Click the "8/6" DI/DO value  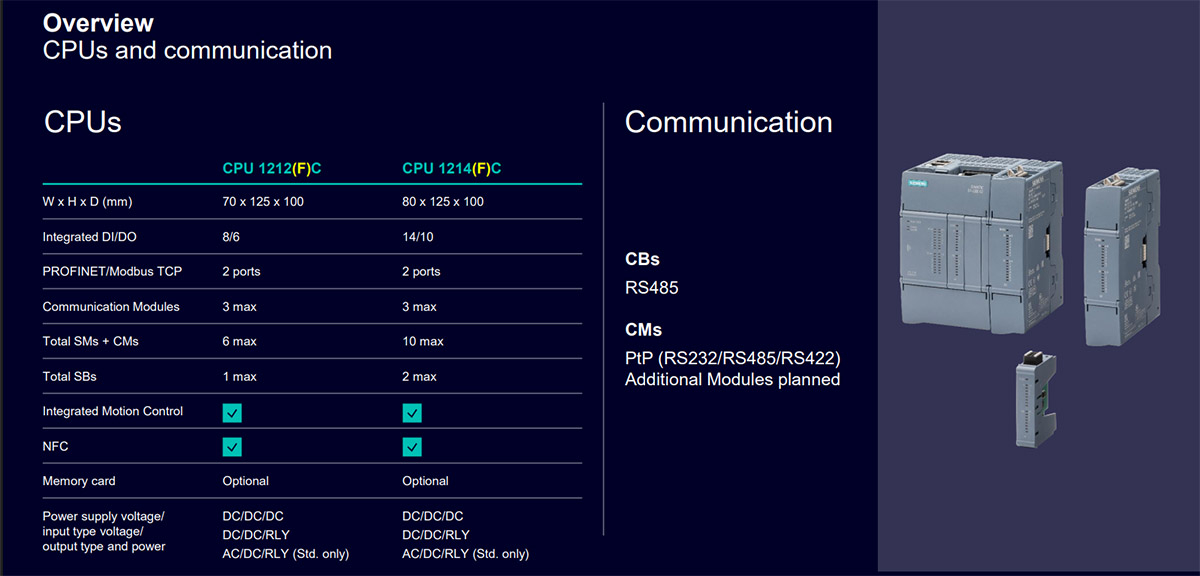point(232,237)
